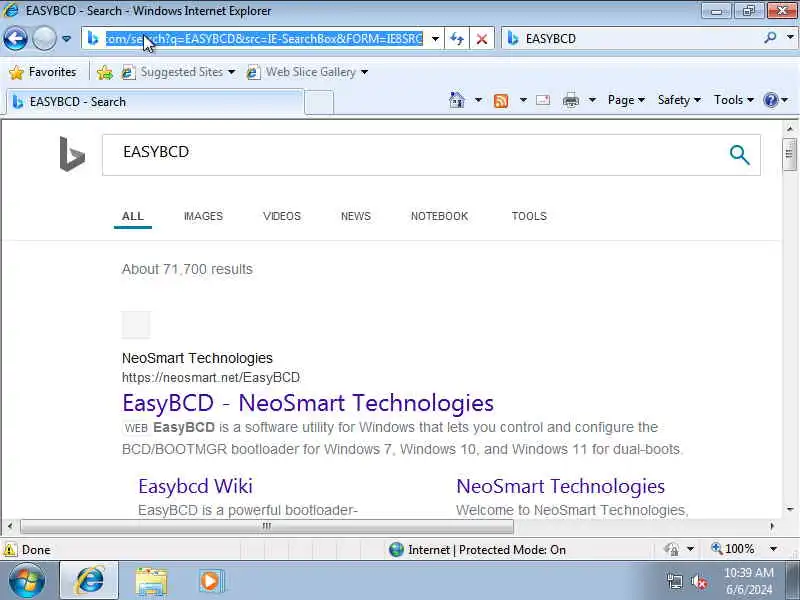The image size is (800, 600).
Task: Expand the feeds dropdown arrow
Action: pyautogui.click(x=523, y=100)
